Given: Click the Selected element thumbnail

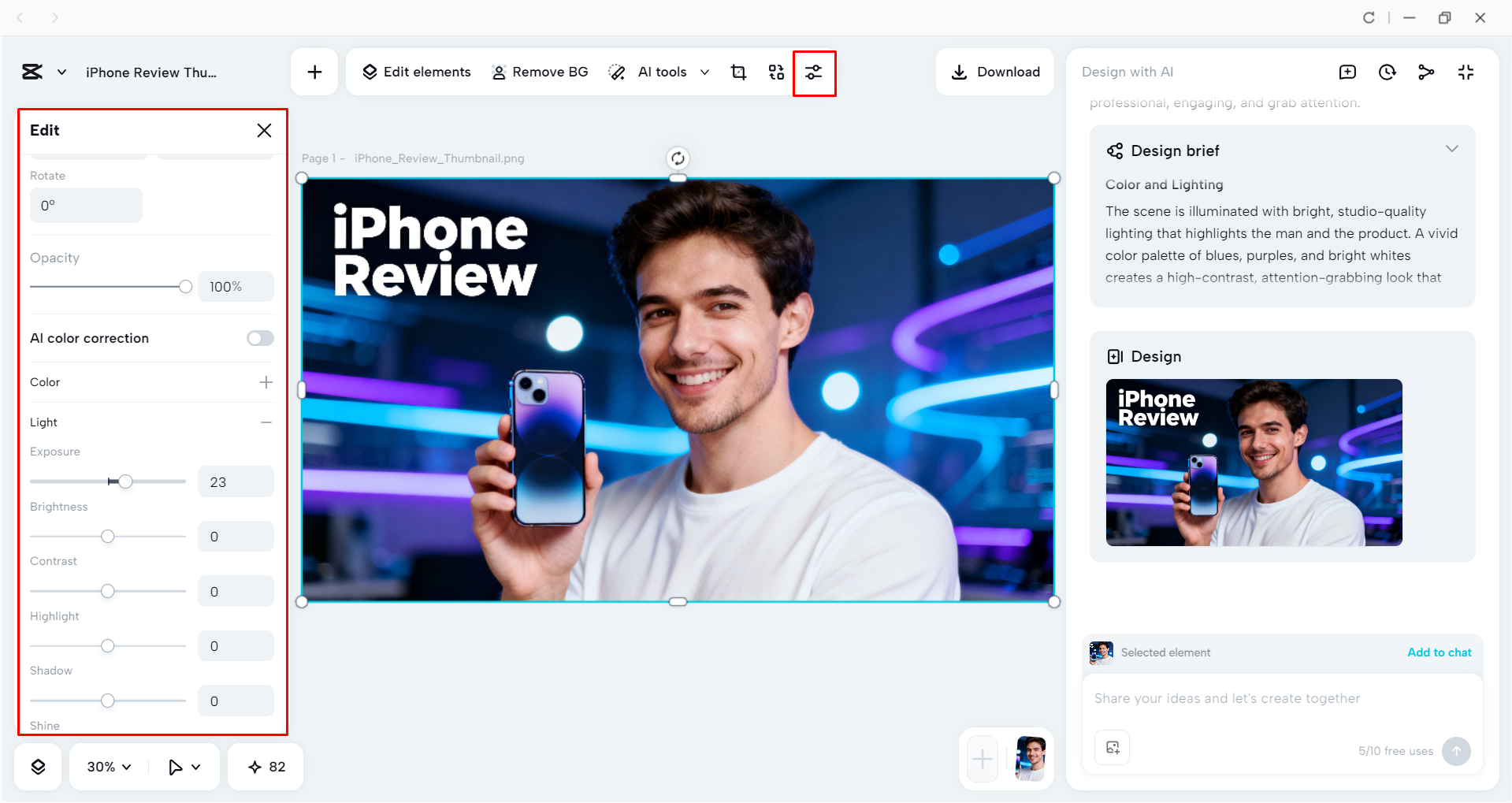Looking at the screenshot, I should 1101,652.
